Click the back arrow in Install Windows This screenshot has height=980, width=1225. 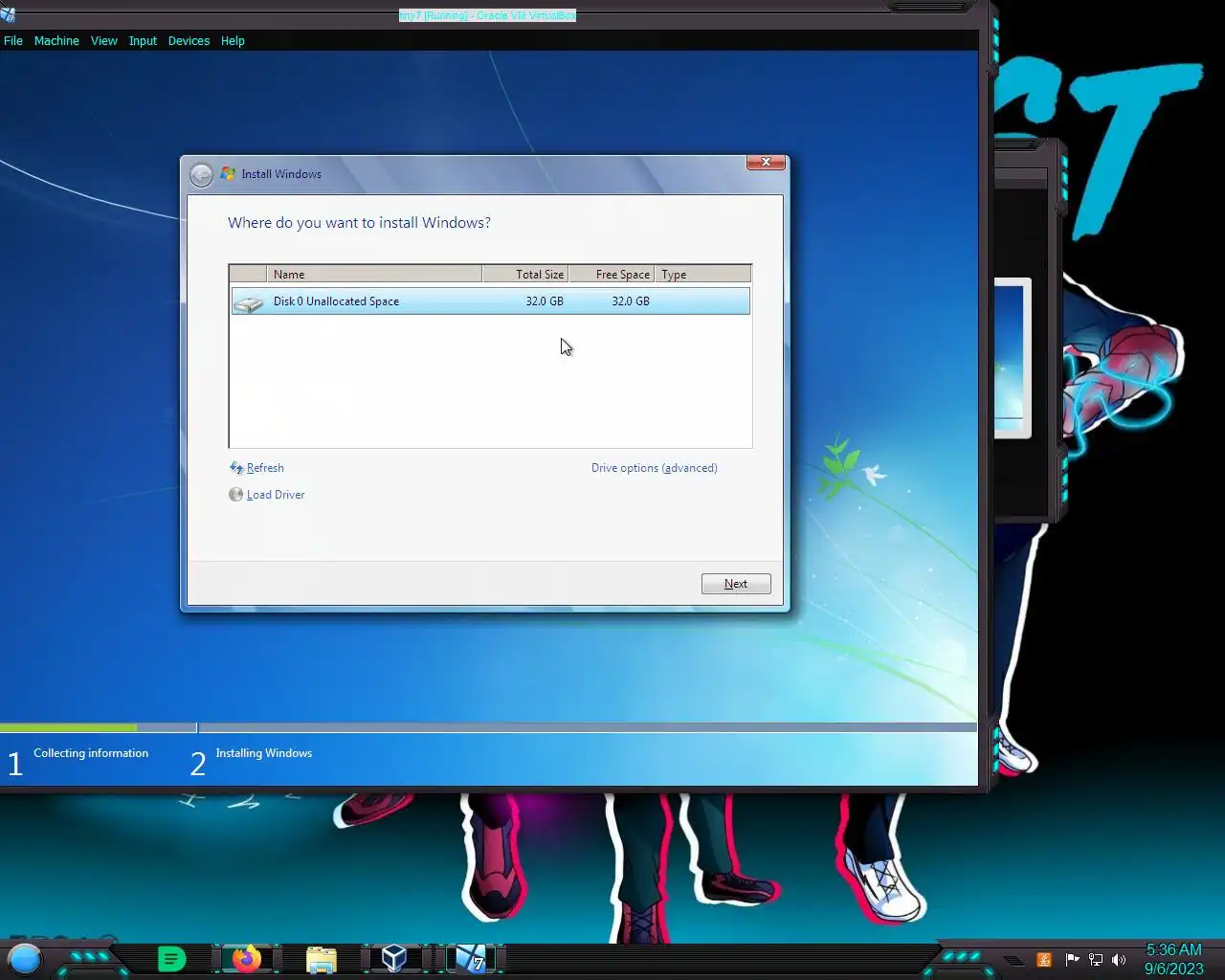pyautogui.click(x=201, y=175)
